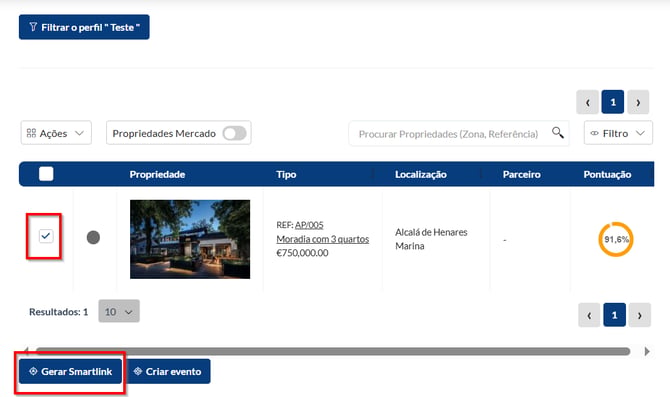Select page 1 in top pagination
670x397 pixels.
[x=613, y=102]
